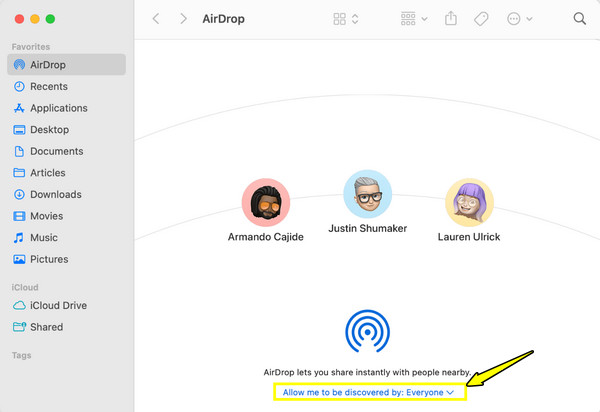
Task: Open the Articles folder
Action: pyautogui.click(x=66, y=173)
